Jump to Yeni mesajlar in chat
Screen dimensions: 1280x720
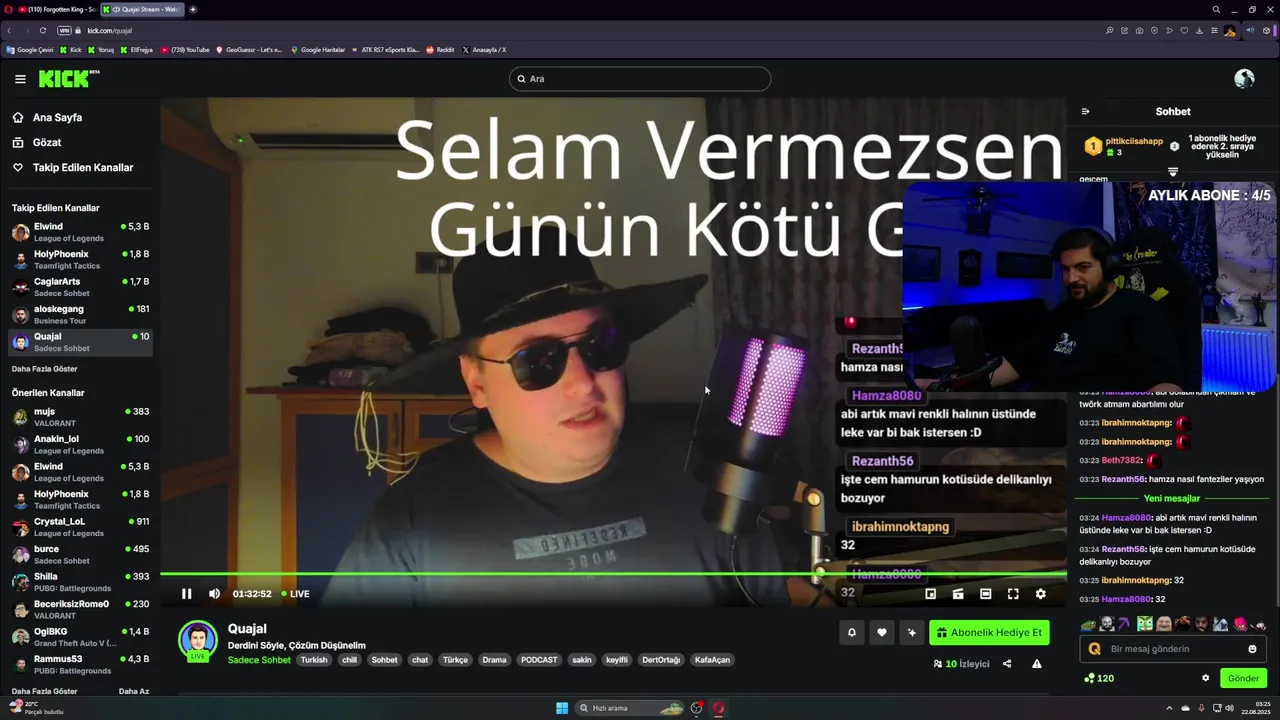click(x=1172, y=498)
